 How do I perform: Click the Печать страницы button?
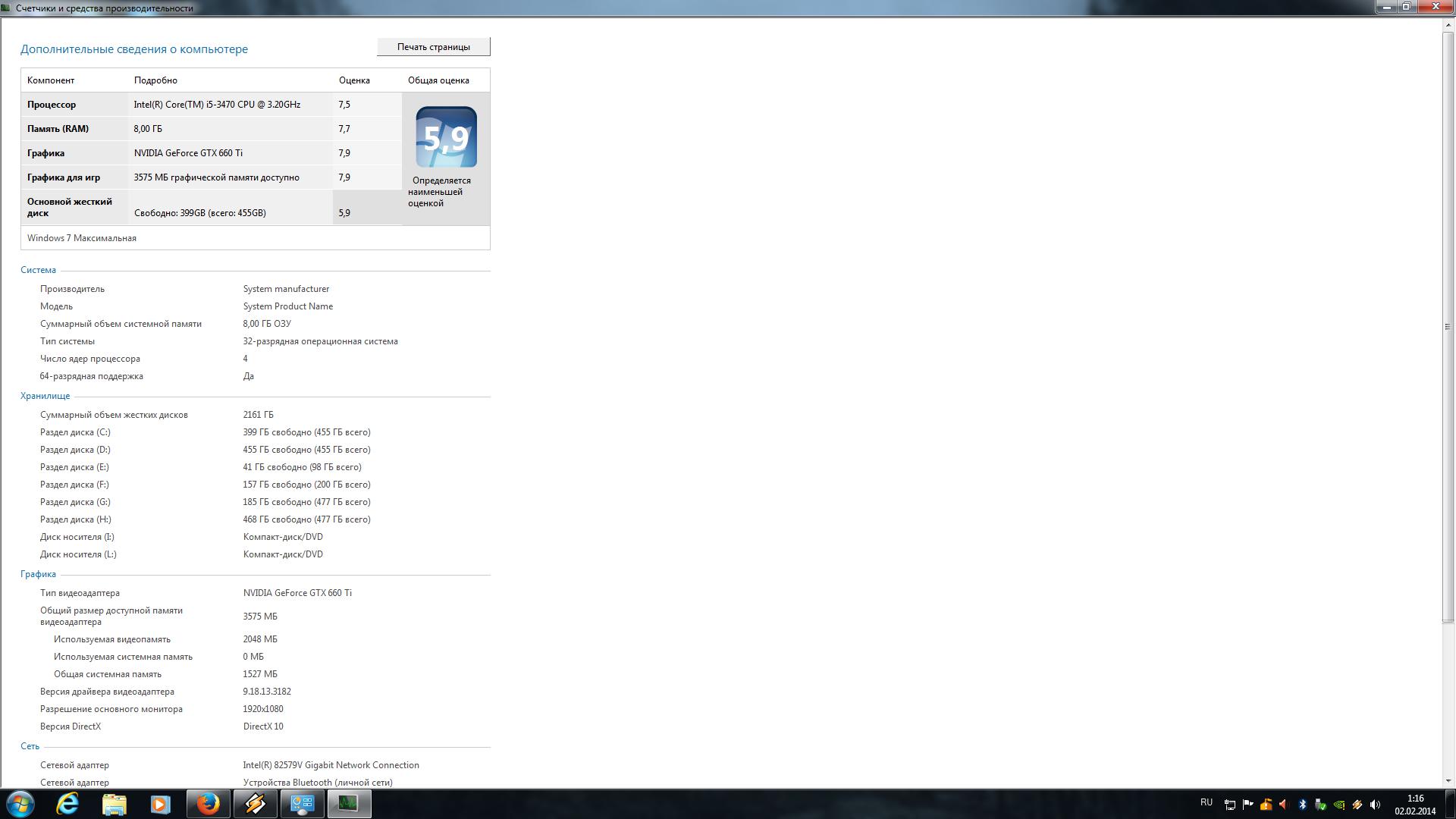click(x=434, y=47)
